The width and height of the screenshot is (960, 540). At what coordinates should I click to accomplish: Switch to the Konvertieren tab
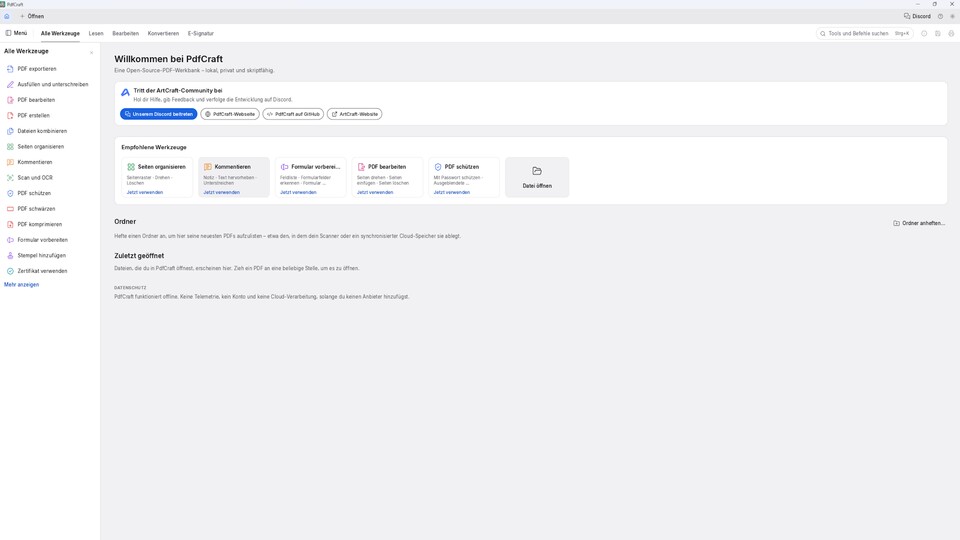coord(163,34)
